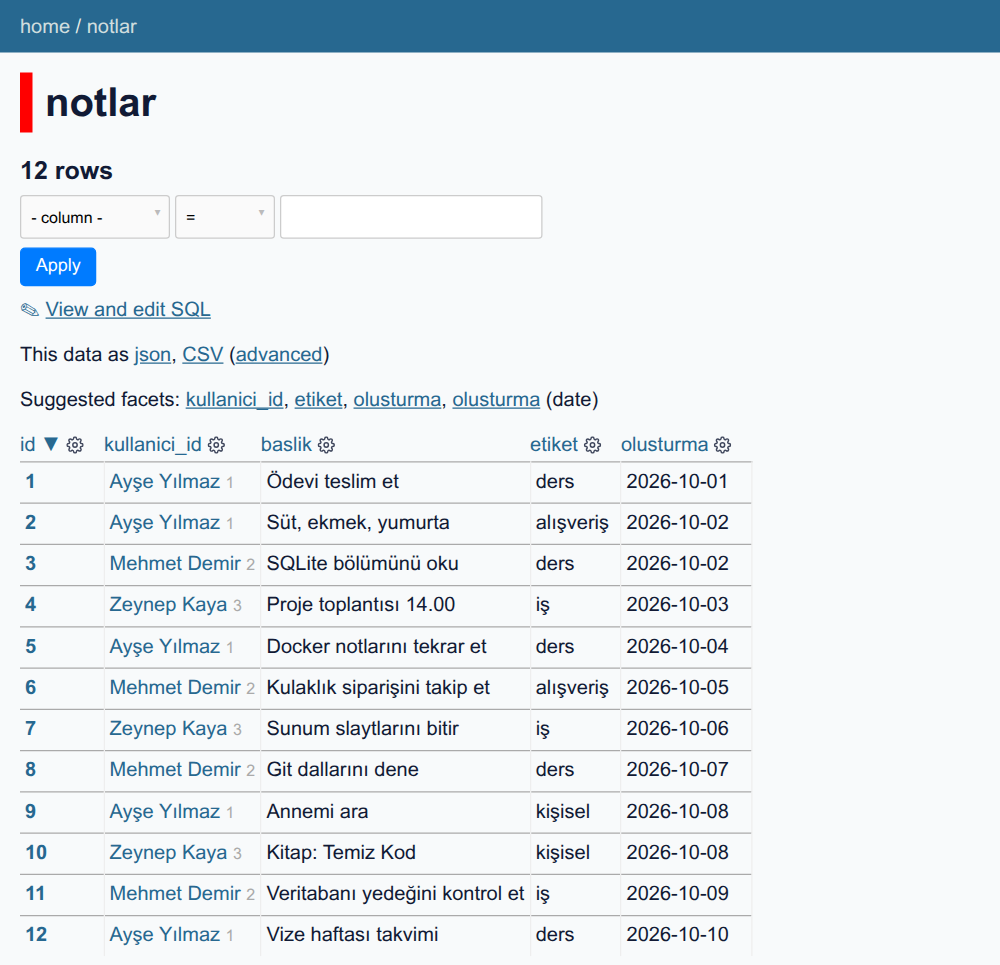The width and height of the screenshot is (1000, 965).
Task: Open Ayşe Yılmaz link in row 1
Action: coord(165,482)
